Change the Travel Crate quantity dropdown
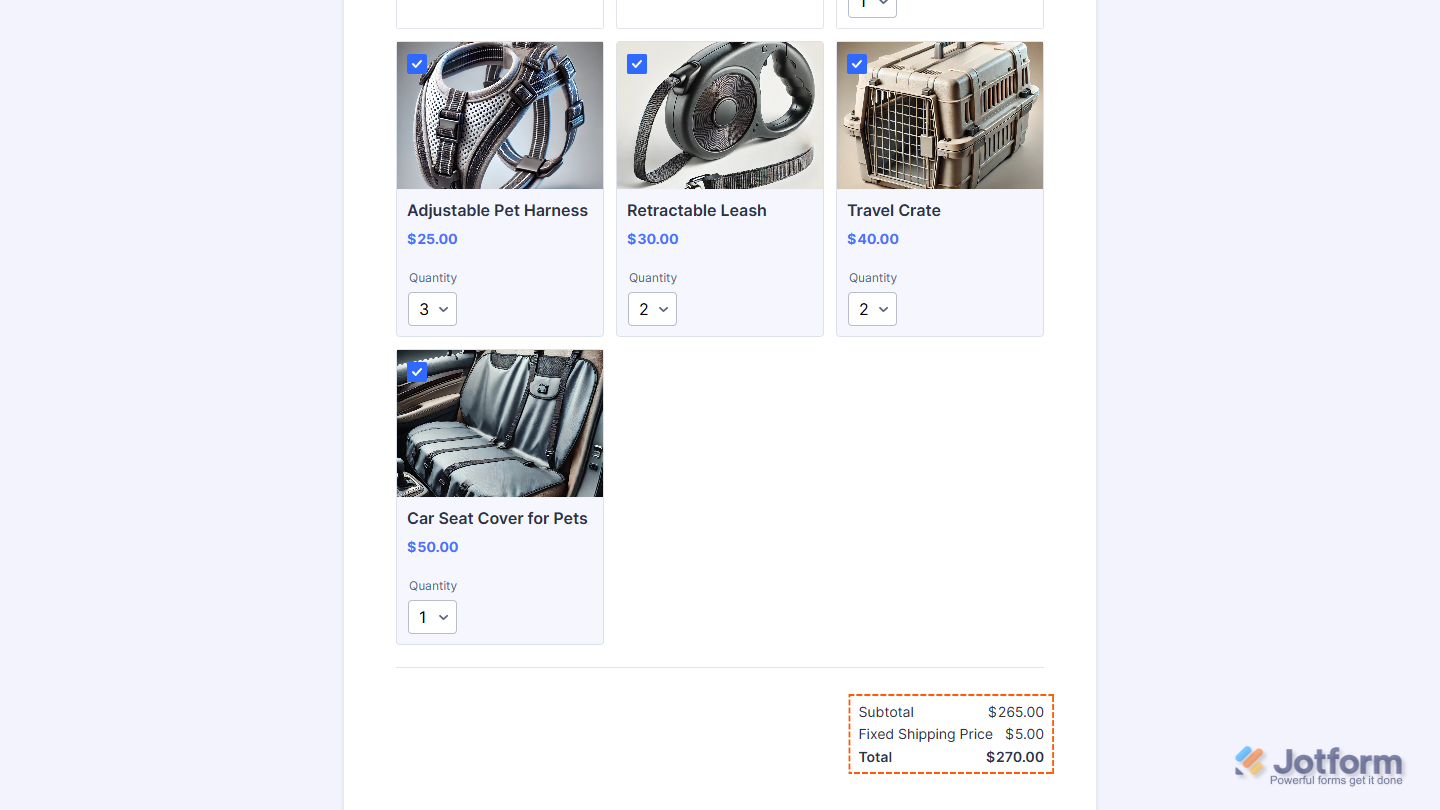 [x=872, y=309]
